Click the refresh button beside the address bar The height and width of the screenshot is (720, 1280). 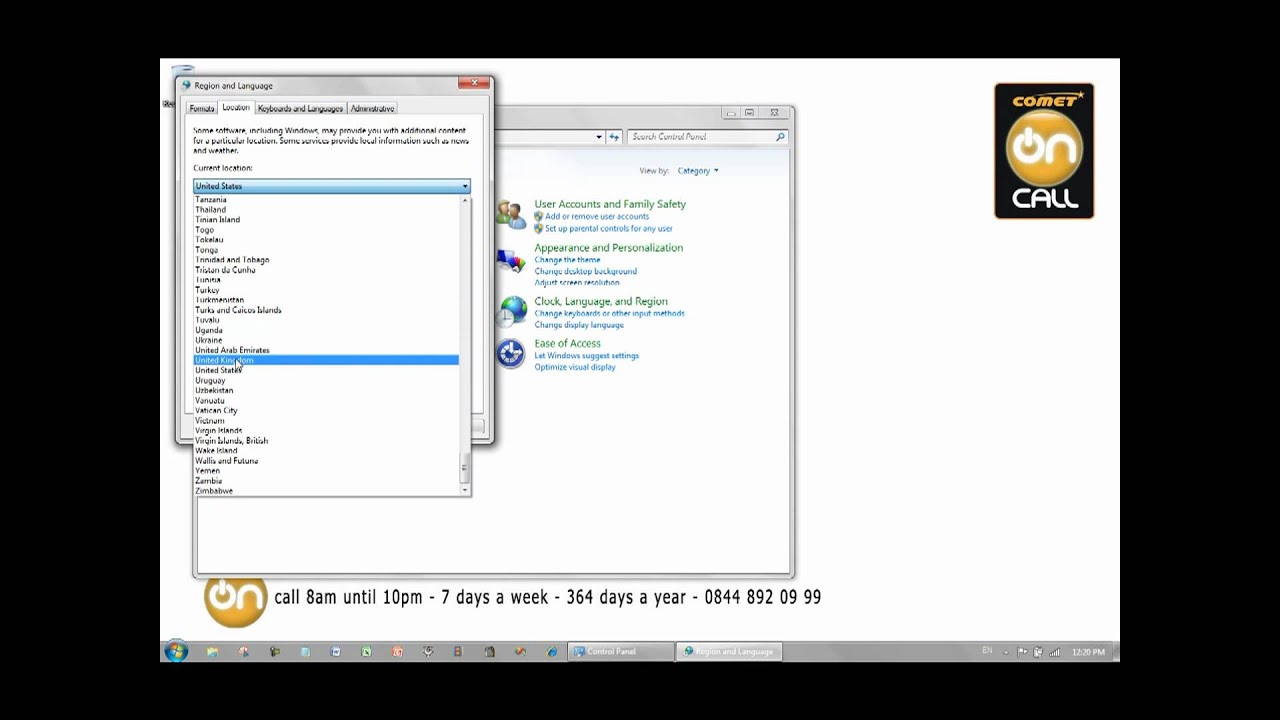coord(614,137)
